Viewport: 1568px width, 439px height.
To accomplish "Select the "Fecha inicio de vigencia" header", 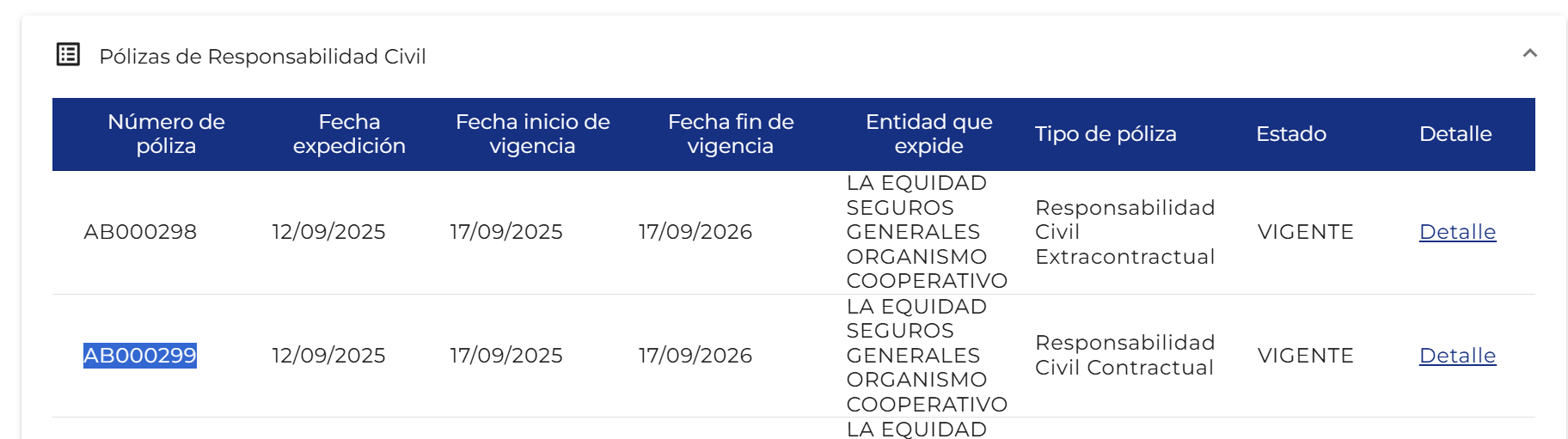I will pyautogui.click(x=532, y=134).
